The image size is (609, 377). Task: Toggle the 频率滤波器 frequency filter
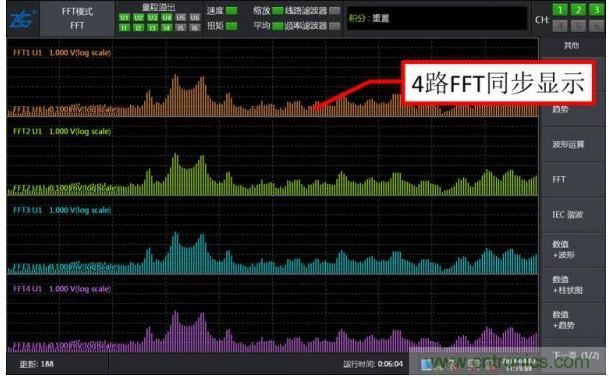pos(334,26)
